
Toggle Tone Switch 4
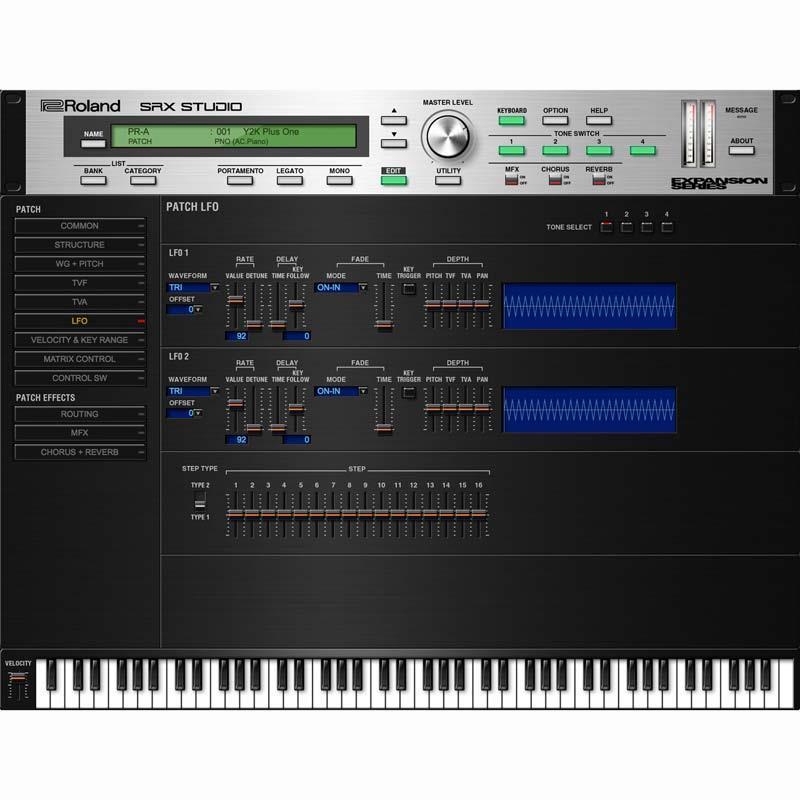642,151
